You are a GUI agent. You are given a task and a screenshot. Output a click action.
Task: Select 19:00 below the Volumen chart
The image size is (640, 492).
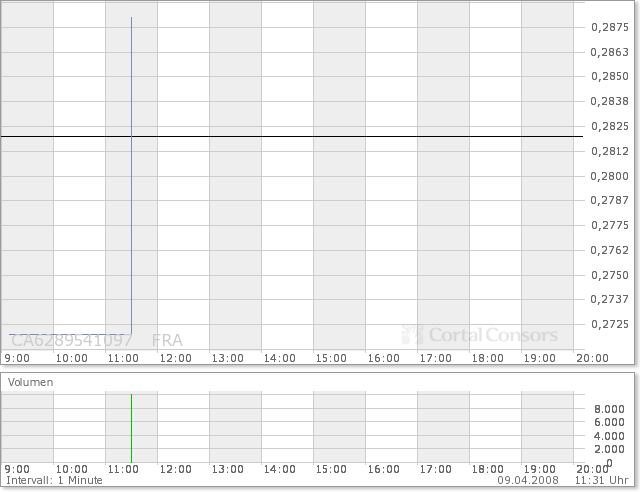click(540, 469)
